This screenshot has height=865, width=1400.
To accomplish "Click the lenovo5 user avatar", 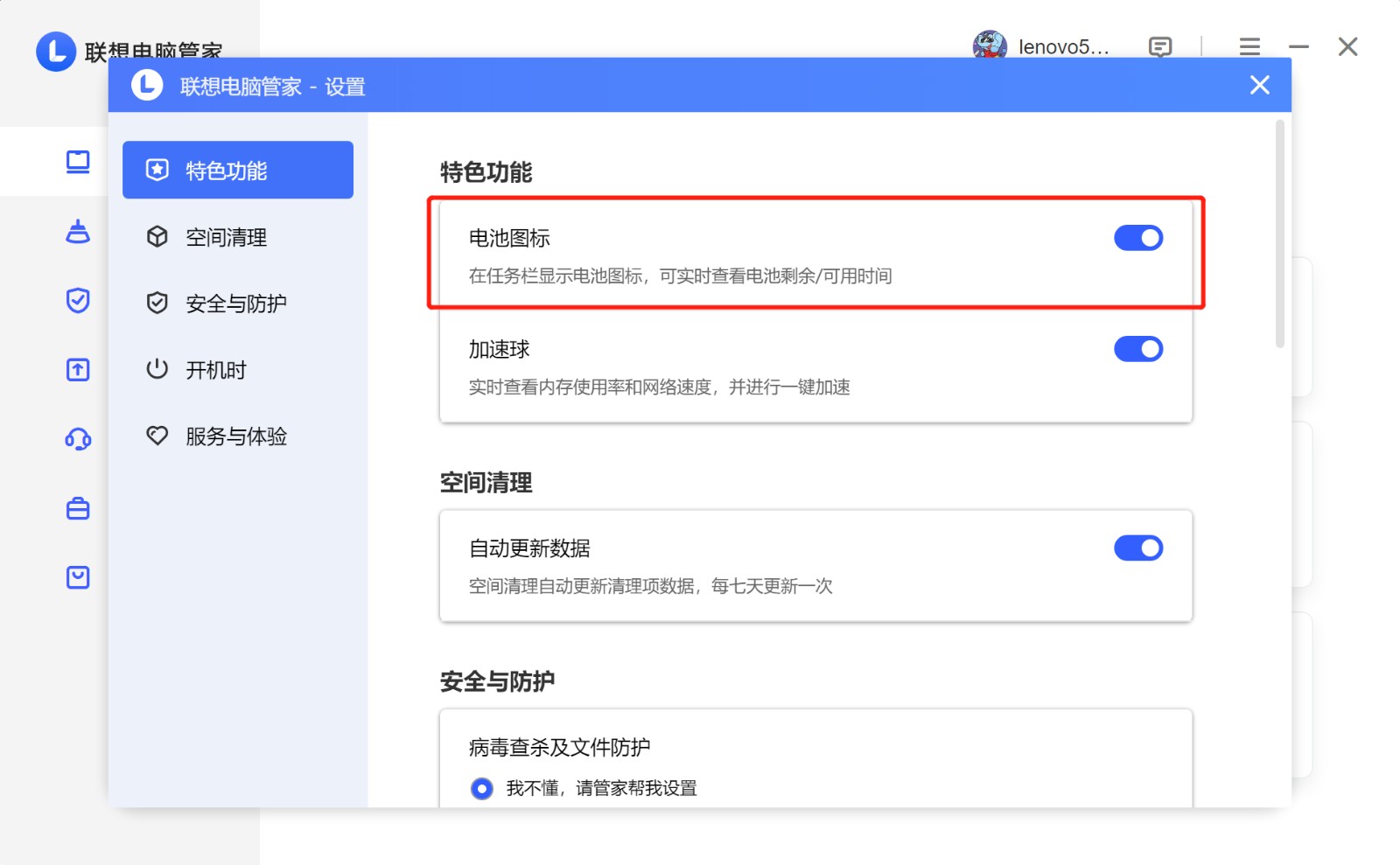I will [x=990, y=45].
